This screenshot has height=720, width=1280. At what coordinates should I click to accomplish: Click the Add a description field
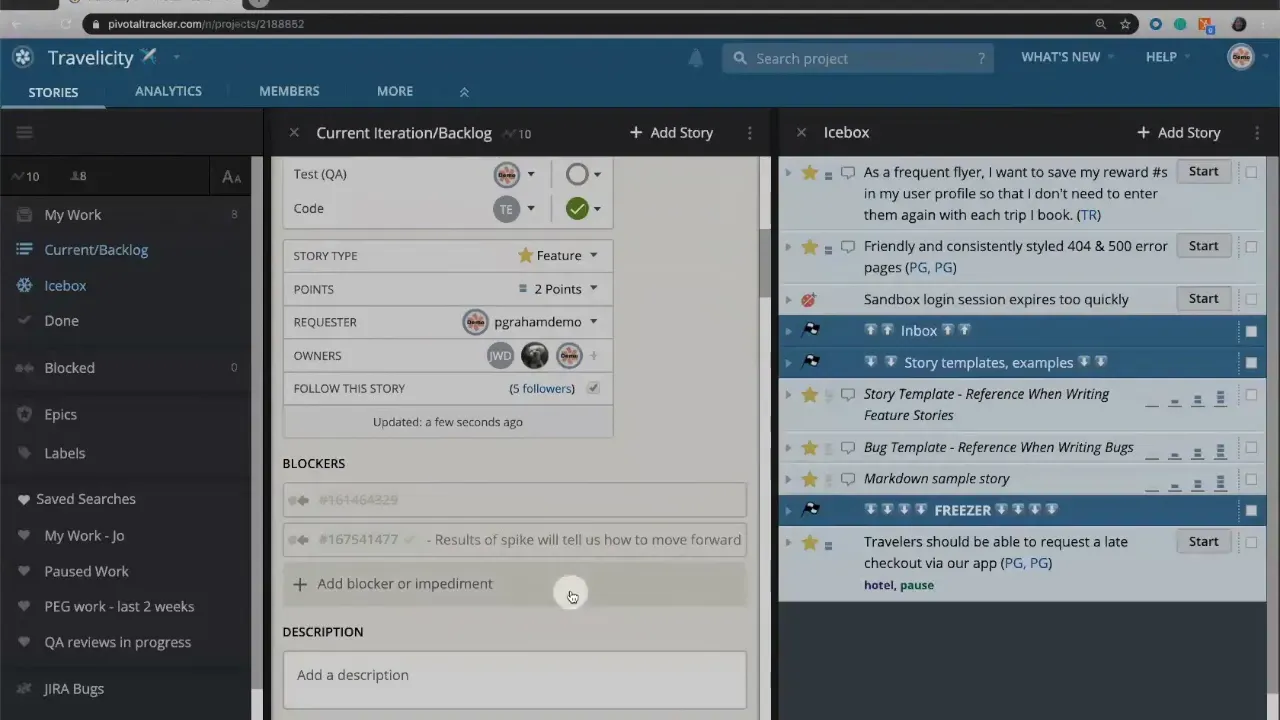pos(515,675)
